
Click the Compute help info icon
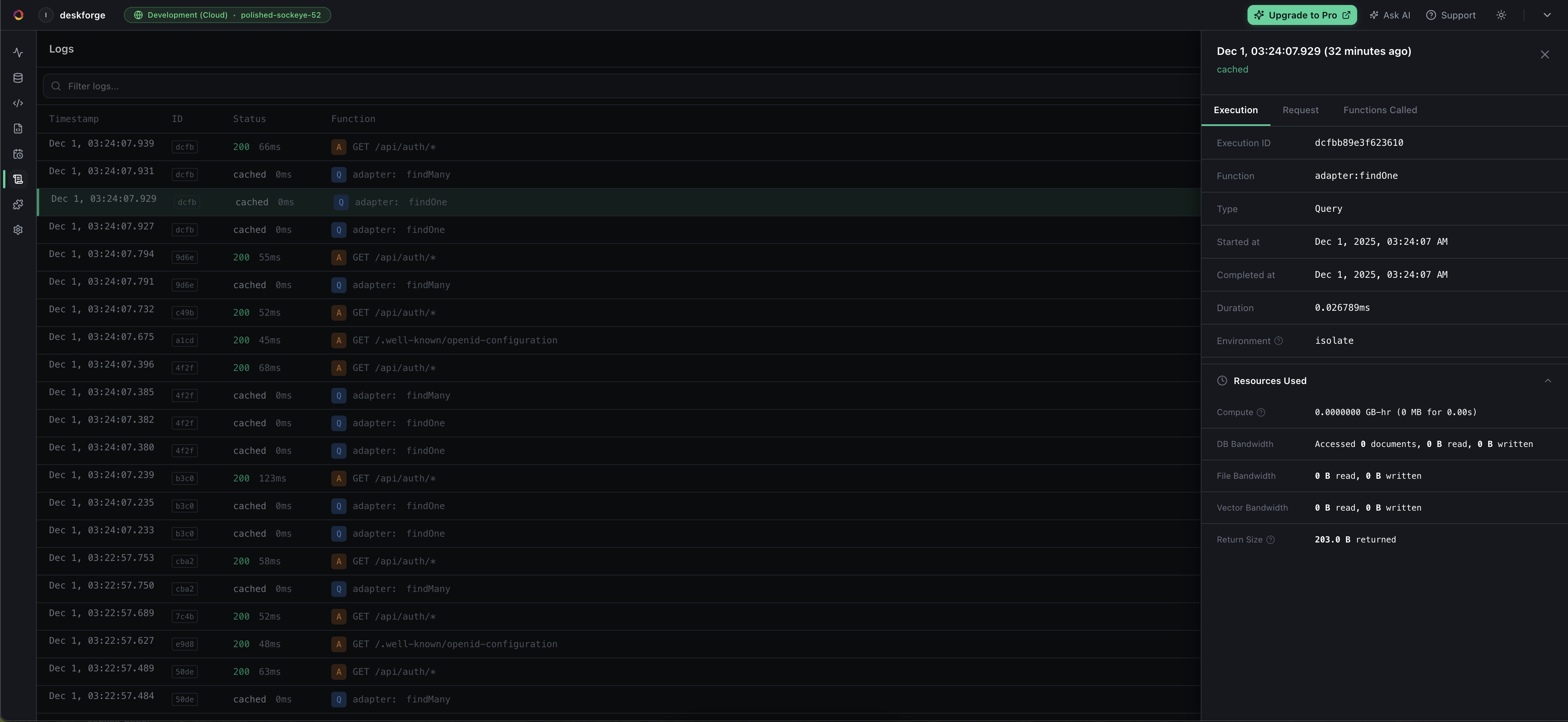click(x=1261, y=412)
